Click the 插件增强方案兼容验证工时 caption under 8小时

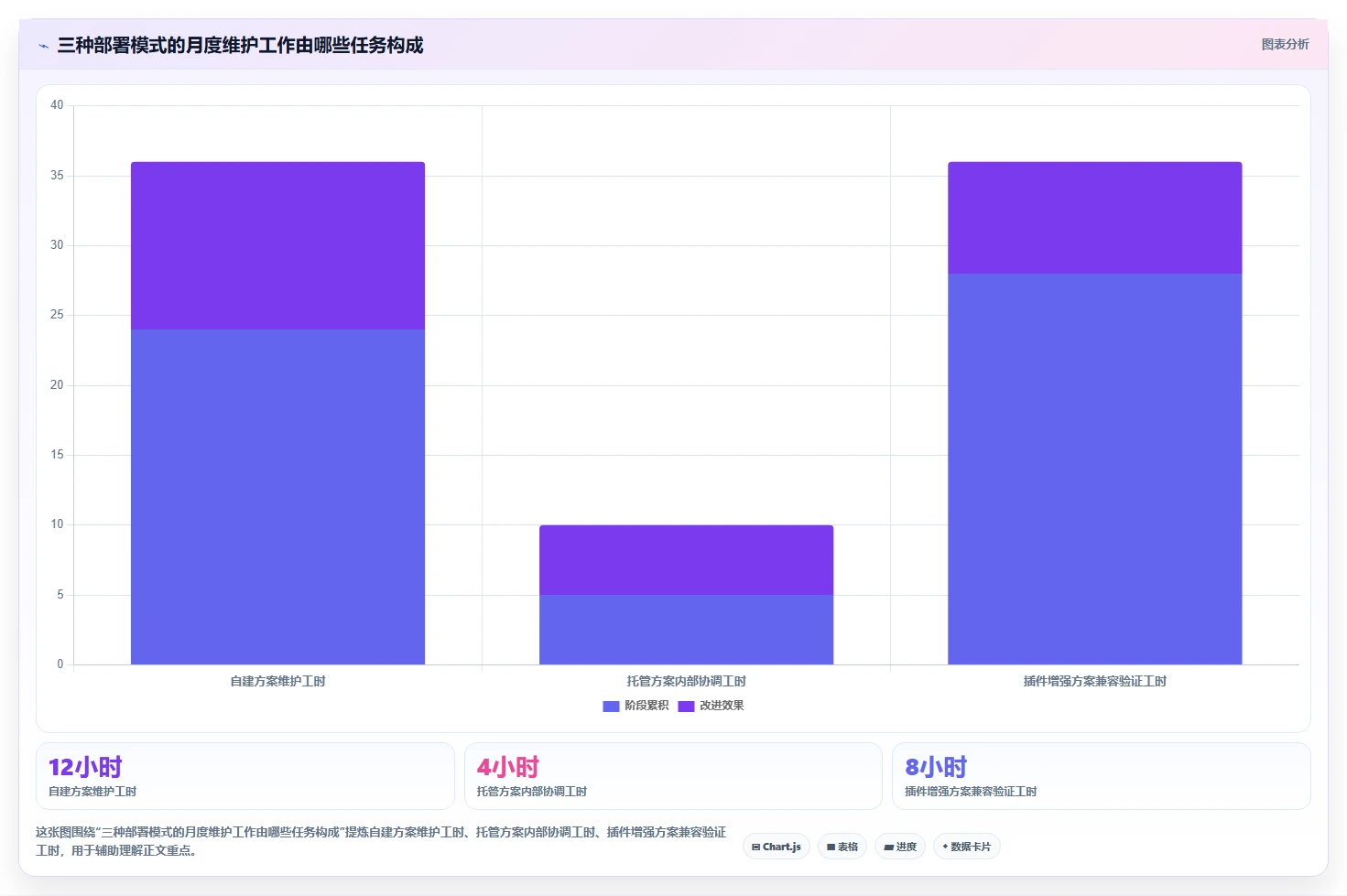click(971, 792)
